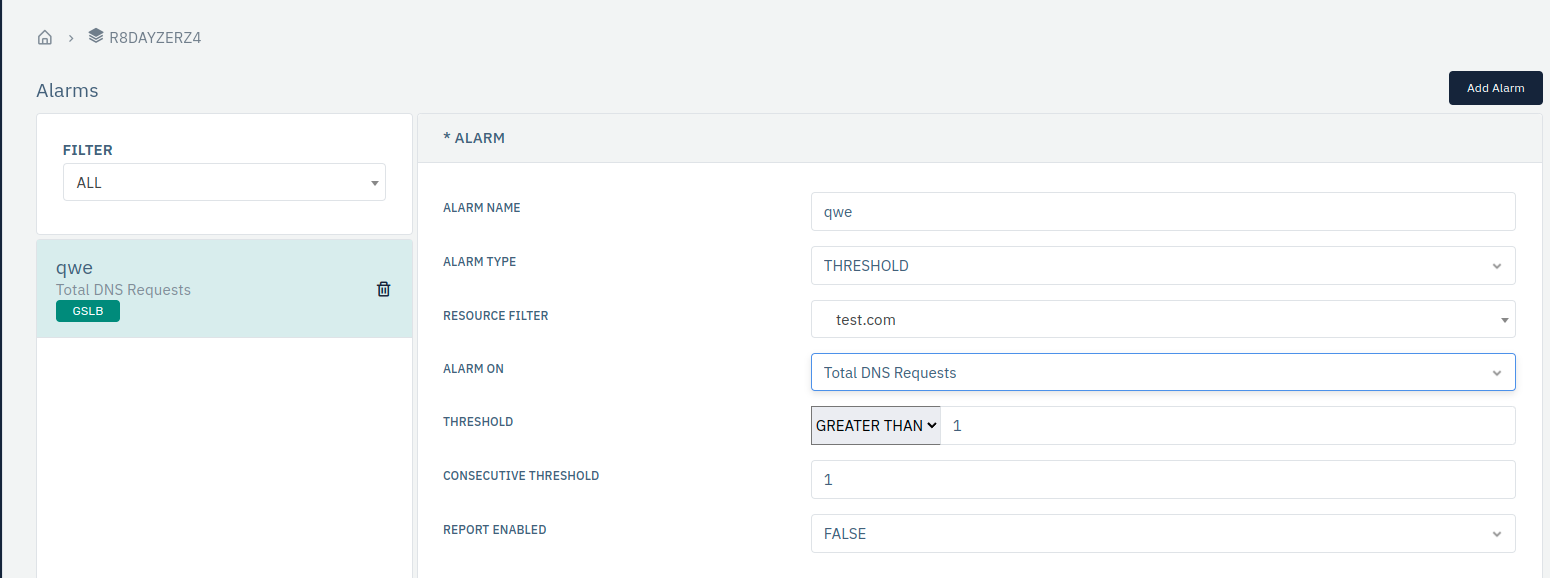Click the Add Alarm button

tap(1495, 88)
